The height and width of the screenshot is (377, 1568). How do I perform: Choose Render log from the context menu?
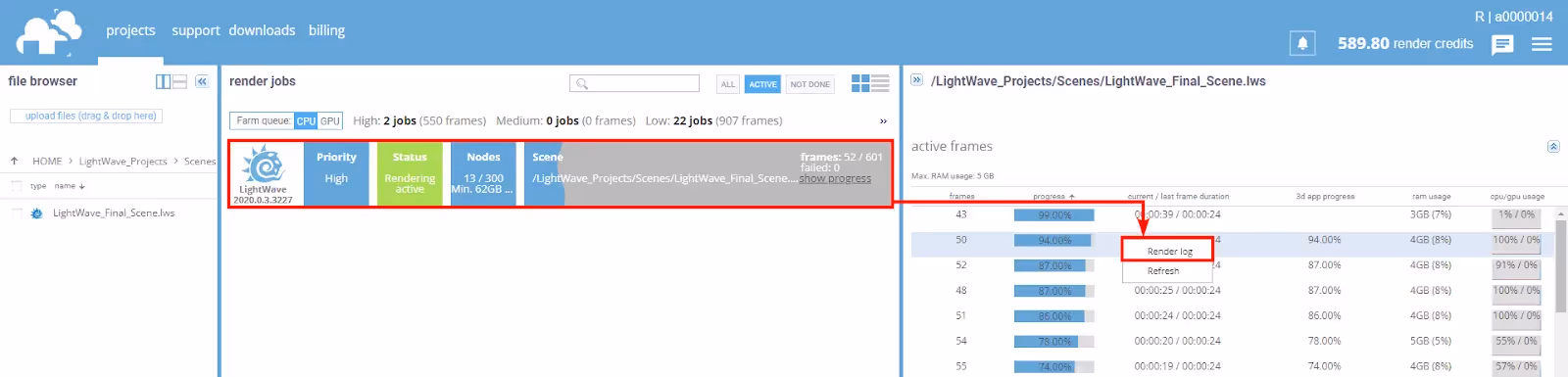click(x=1169, y=252)
